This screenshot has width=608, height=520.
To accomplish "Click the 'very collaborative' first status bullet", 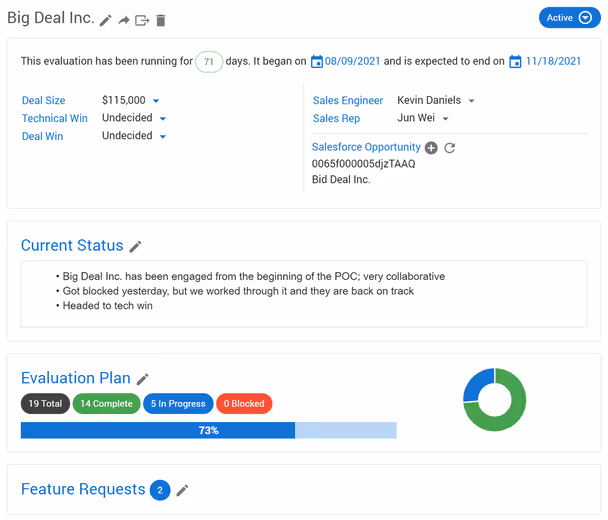I will [254, 276].
